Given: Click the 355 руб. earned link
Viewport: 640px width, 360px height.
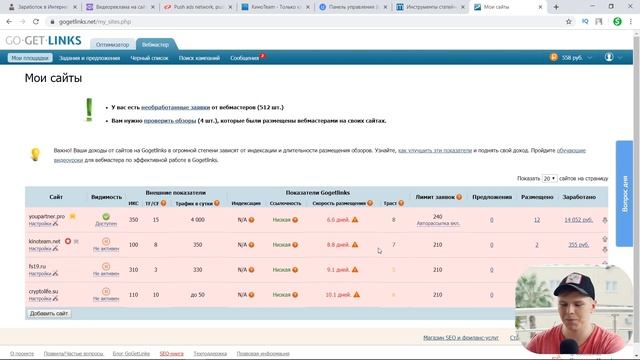Looking at the screenshot, I should click(579, 245).
